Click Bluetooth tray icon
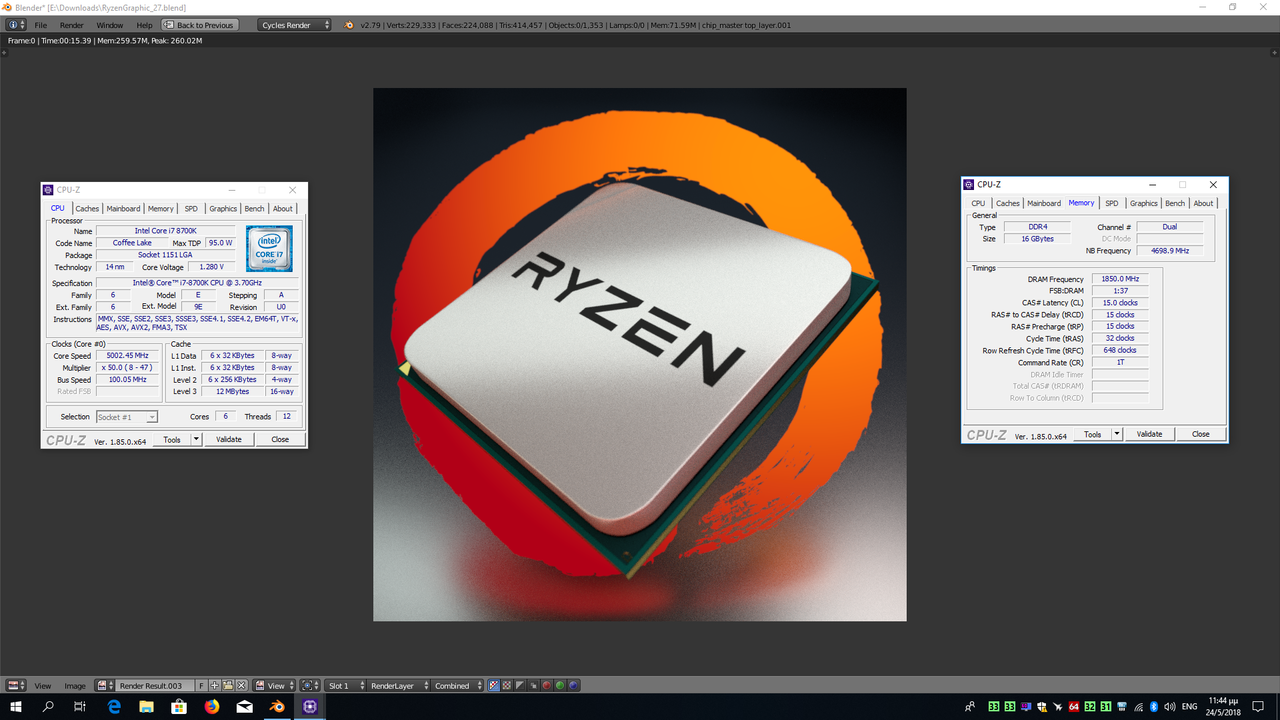The width and height of the screenshot is (1280, 720). click(1154, 707)
